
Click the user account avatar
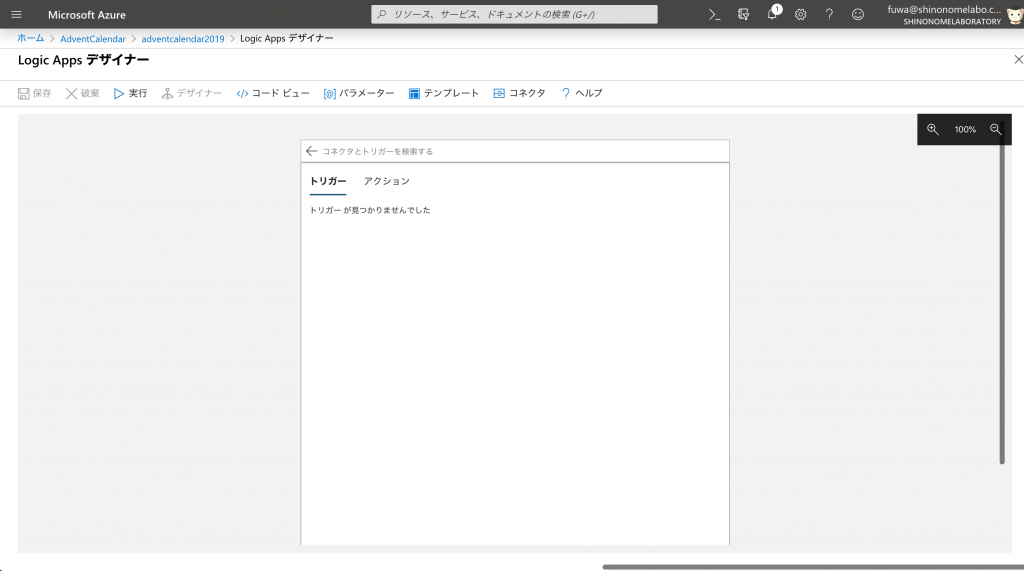click(1015, 15)
